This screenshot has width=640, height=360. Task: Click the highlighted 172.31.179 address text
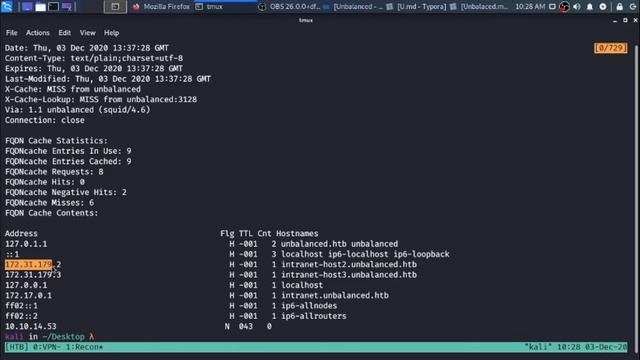pyautogui.click(x=28, y=264)
